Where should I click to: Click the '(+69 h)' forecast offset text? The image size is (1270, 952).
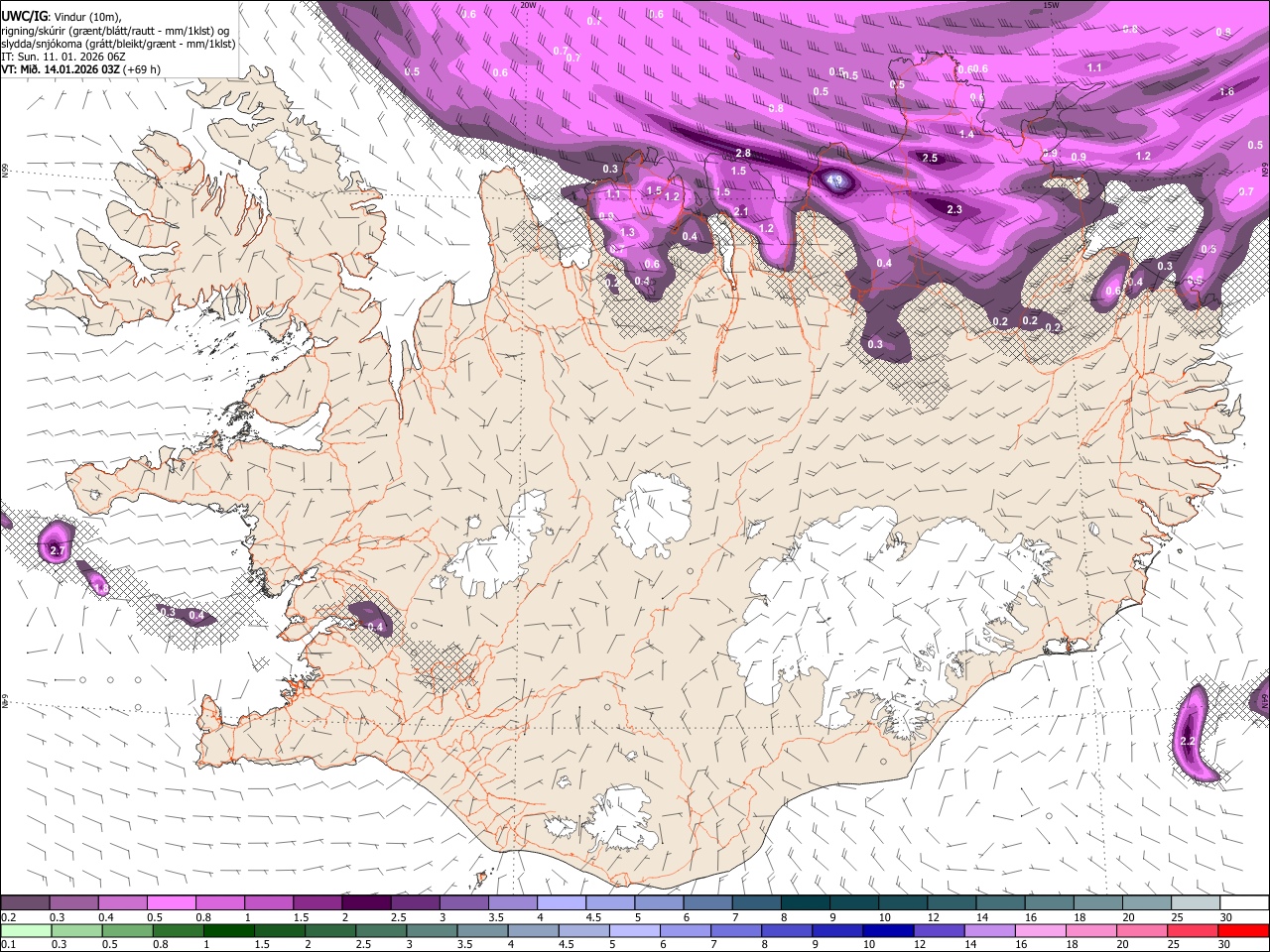point(142,69)
